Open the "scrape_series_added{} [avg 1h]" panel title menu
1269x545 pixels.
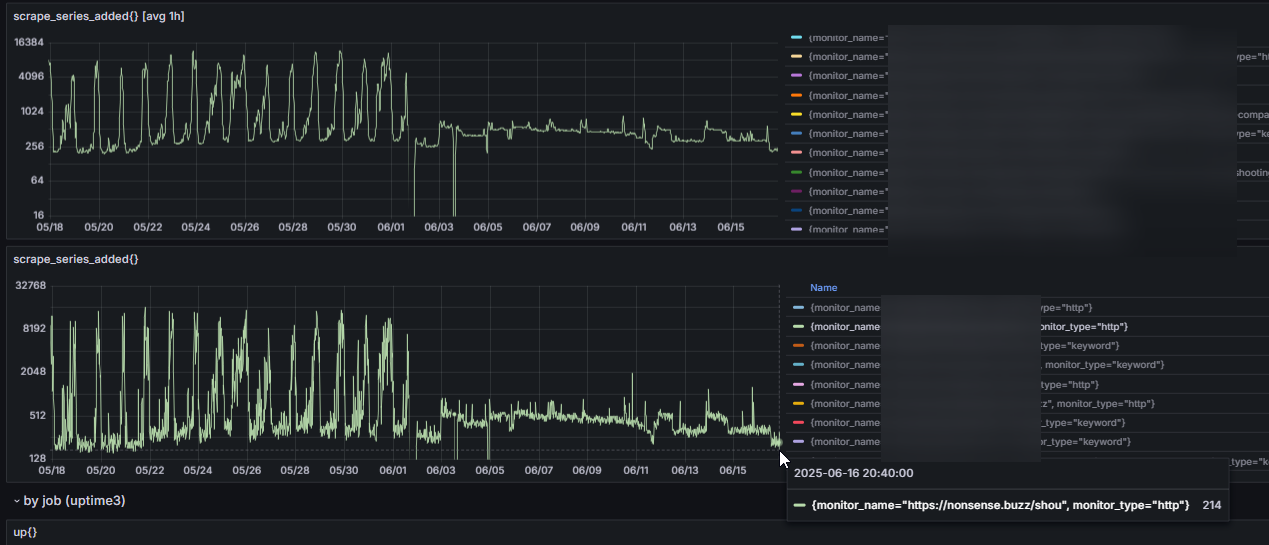pyautogui.click(x=98, y=16)
